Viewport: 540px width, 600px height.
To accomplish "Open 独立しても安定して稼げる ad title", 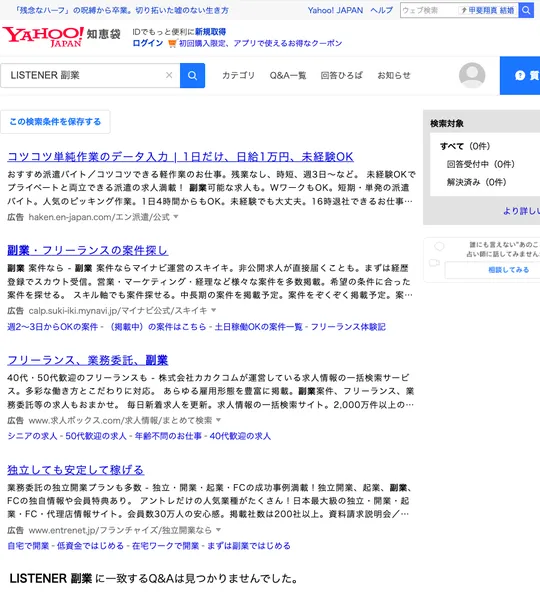I will [x=76, y=470].
